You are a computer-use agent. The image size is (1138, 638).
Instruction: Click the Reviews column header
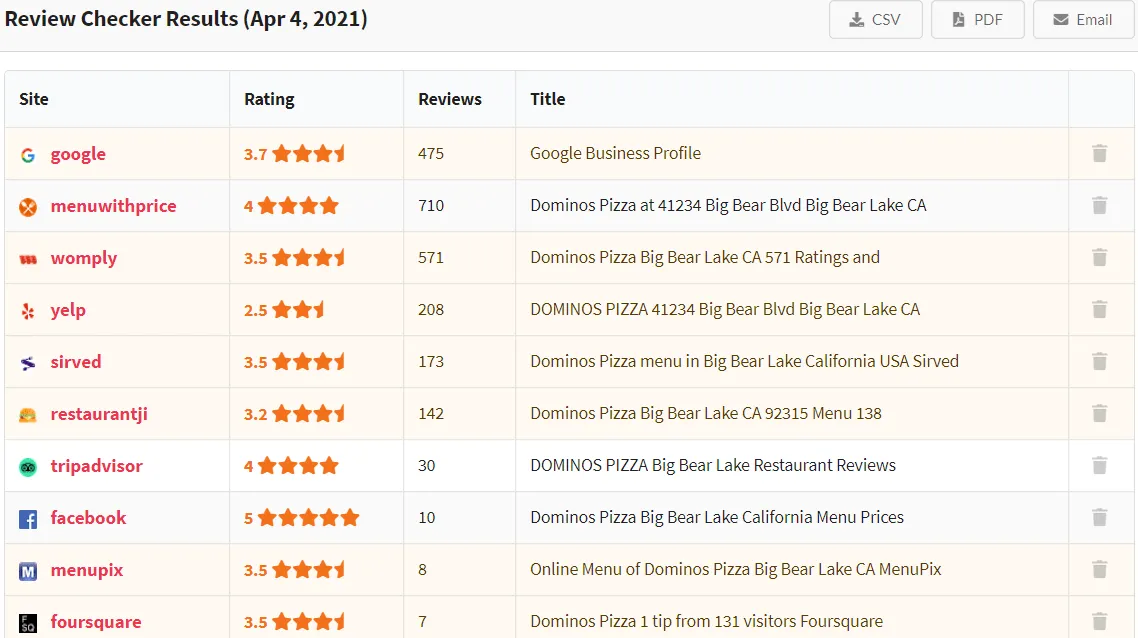click(449, 99)
